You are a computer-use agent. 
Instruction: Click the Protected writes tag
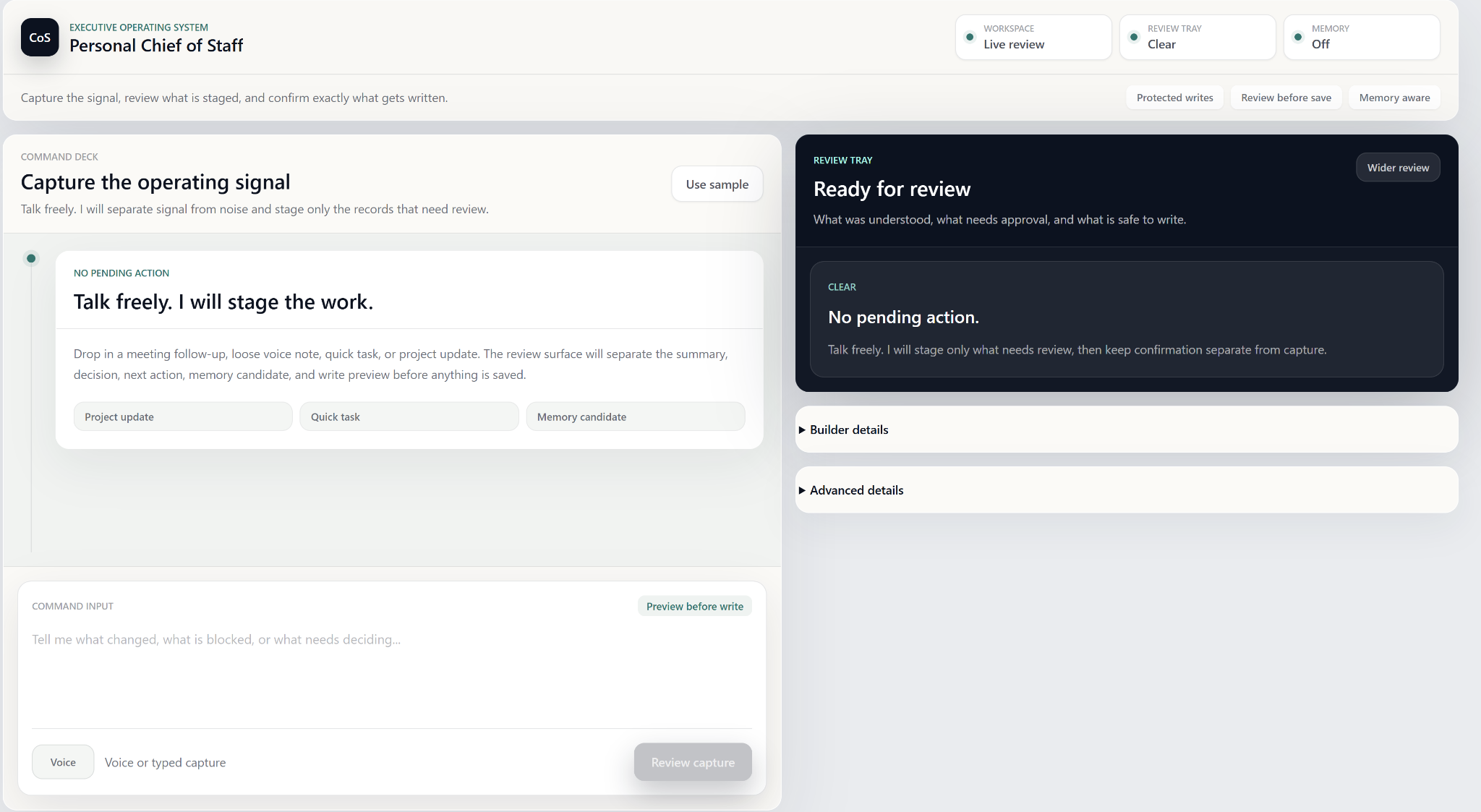tap(1175, 98)
